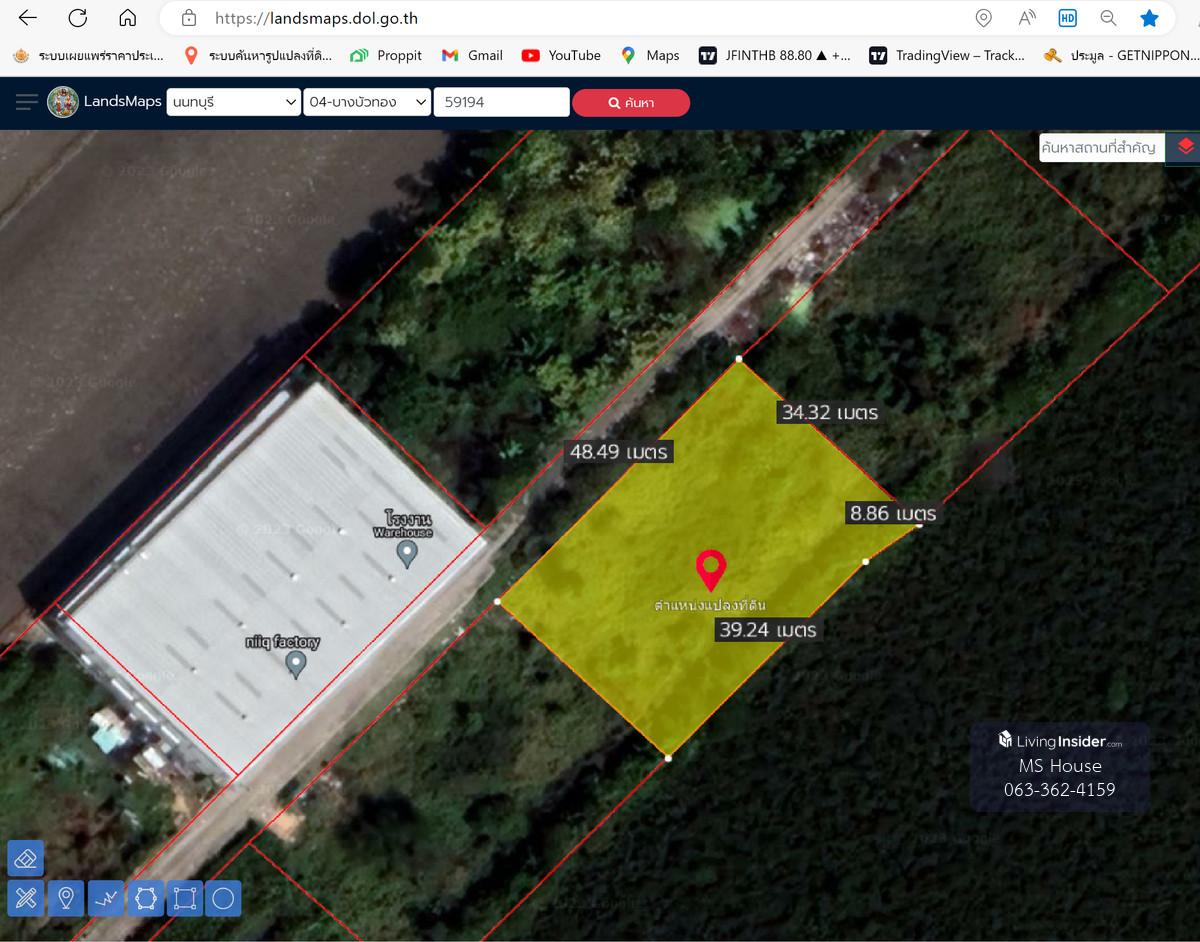The height and width of the screenshot is (942, 1200).
Task: Choose the circle drawing tool
Action: (223, 899)
